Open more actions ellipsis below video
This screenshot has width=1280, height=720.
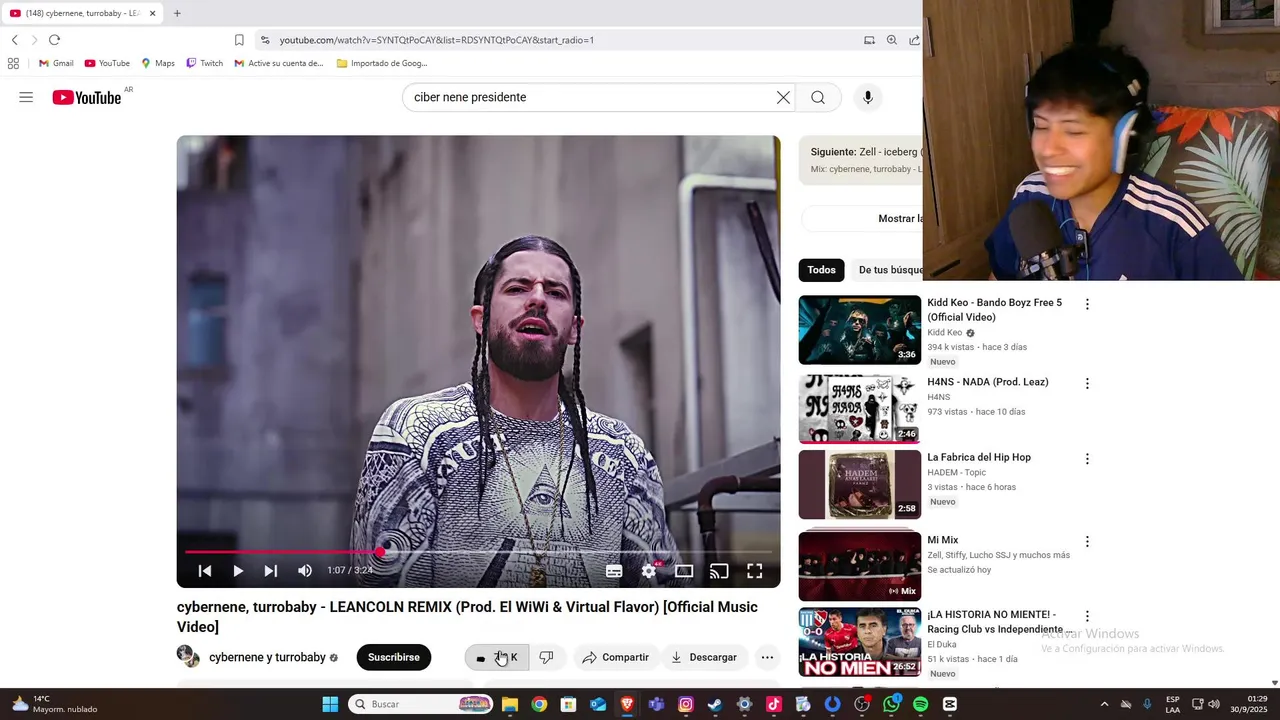coord(767,657)
